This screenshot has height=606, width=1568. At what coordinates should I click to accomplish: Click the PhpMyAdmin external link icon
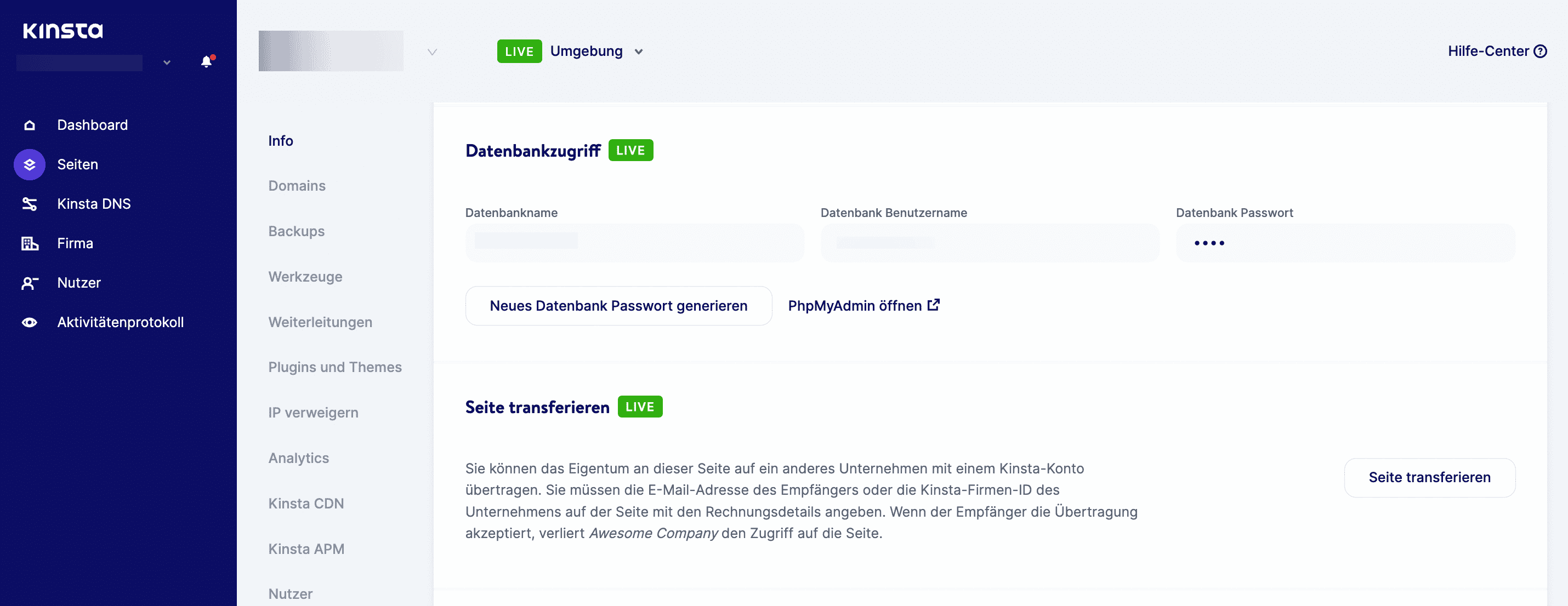tap(934, 304)
